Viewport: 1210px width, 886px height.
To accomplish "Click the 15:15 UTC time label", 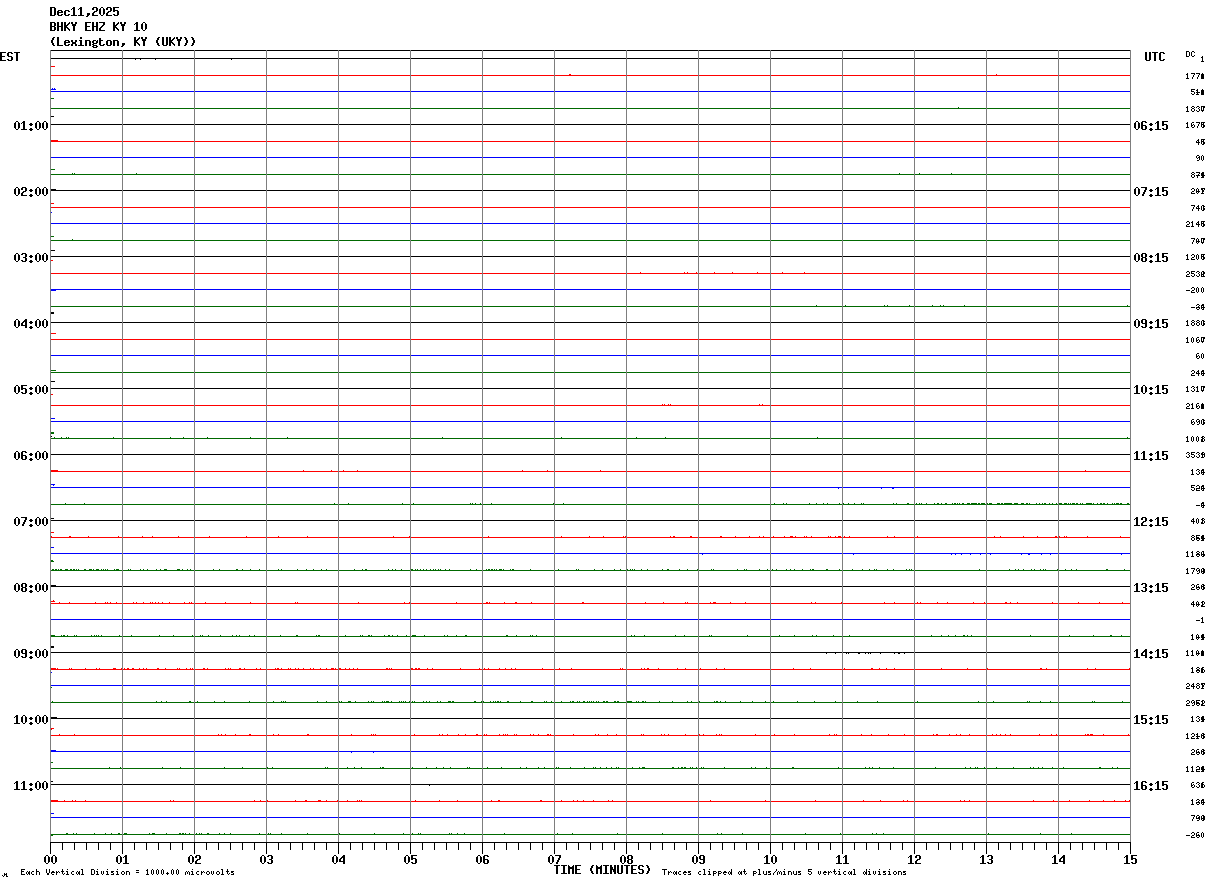I will click(1151, 720).
